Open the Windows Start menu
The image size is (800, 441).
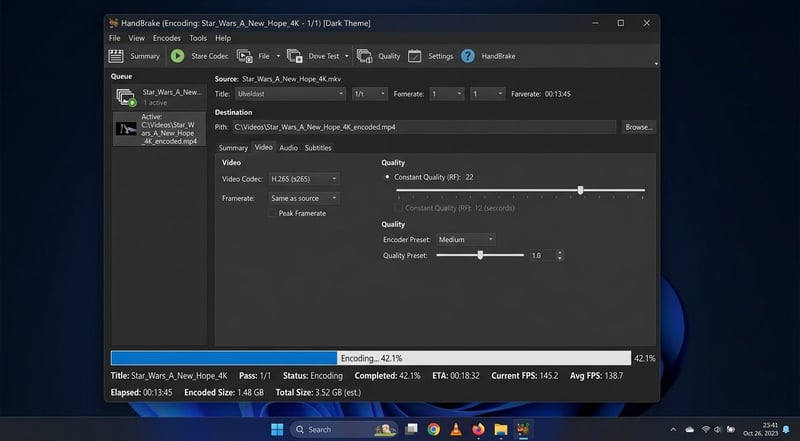(x=277, y=430)
